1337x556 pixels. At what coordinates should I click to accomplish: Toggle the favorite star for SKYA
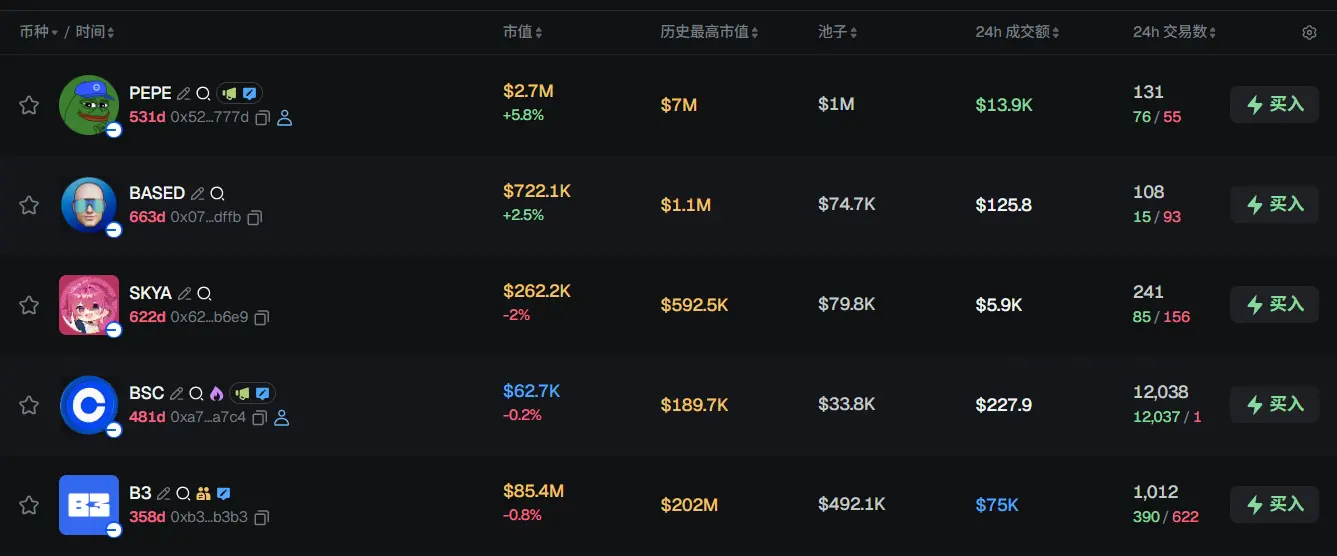[x=29, y=305]
